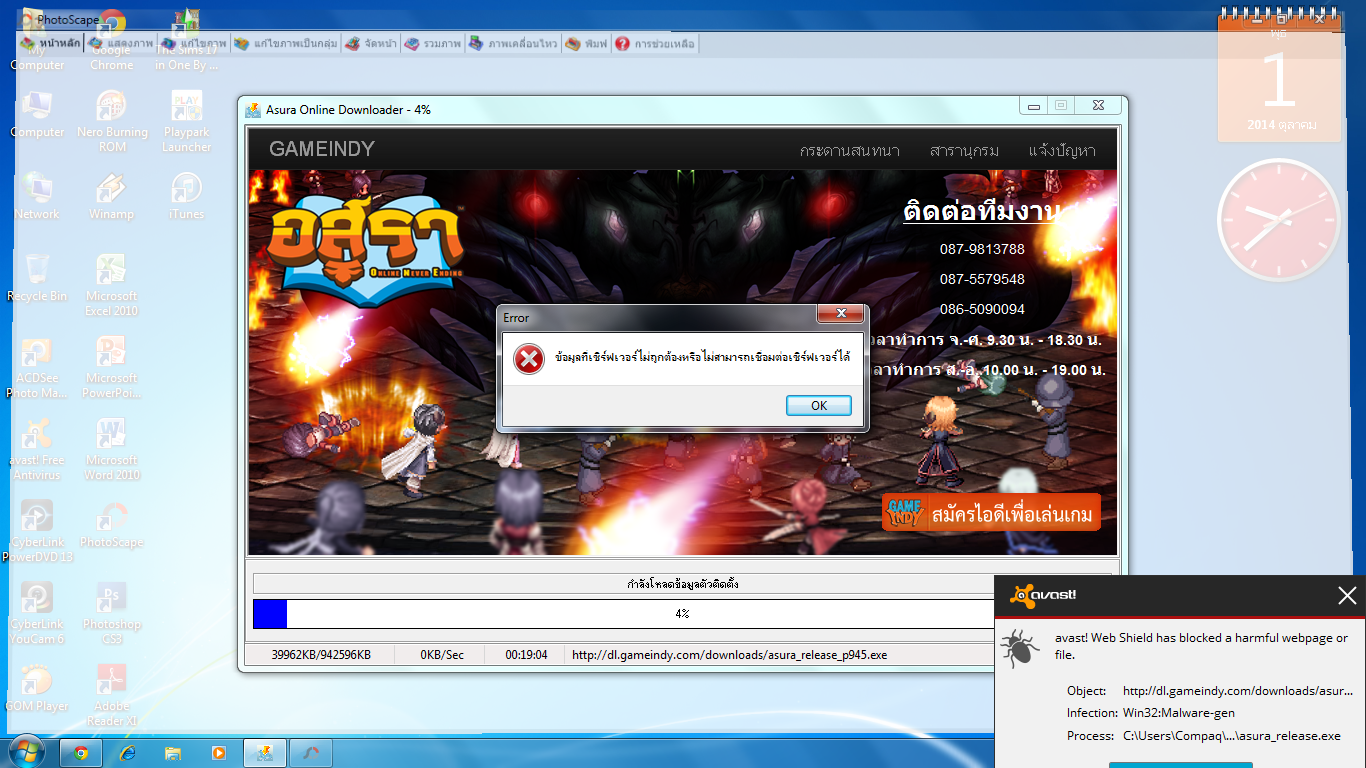Viewport: 1366px width, 768px height.
Task: Select the Adobe Reader XI desktop icon
Action: 112,695
